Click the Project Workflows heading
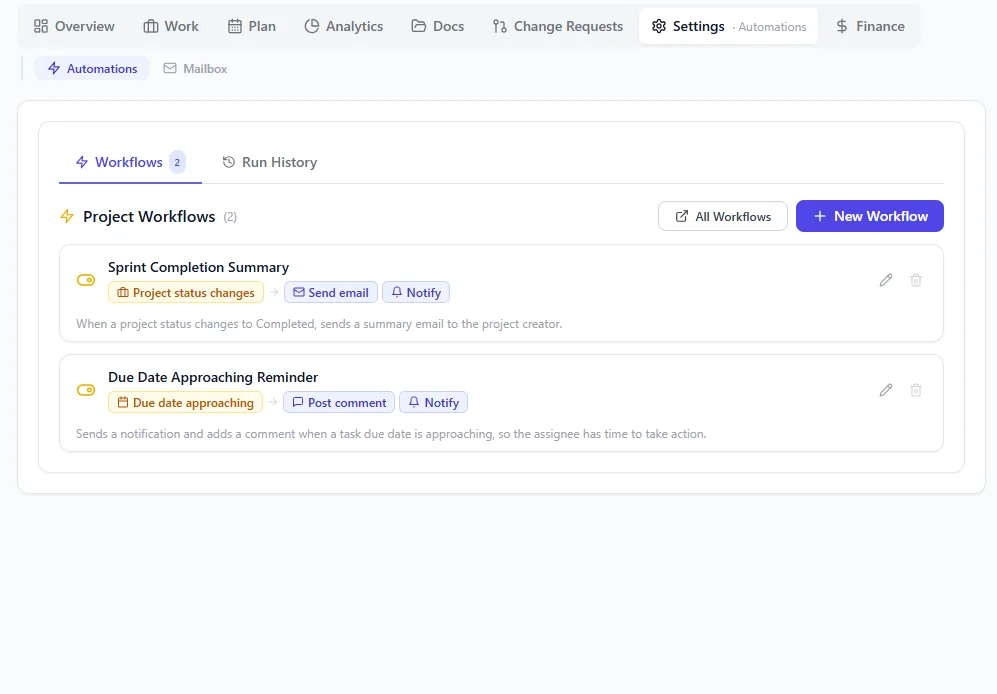Image resolution: width=997 pixels, height=694 pixels. (149, 217)
